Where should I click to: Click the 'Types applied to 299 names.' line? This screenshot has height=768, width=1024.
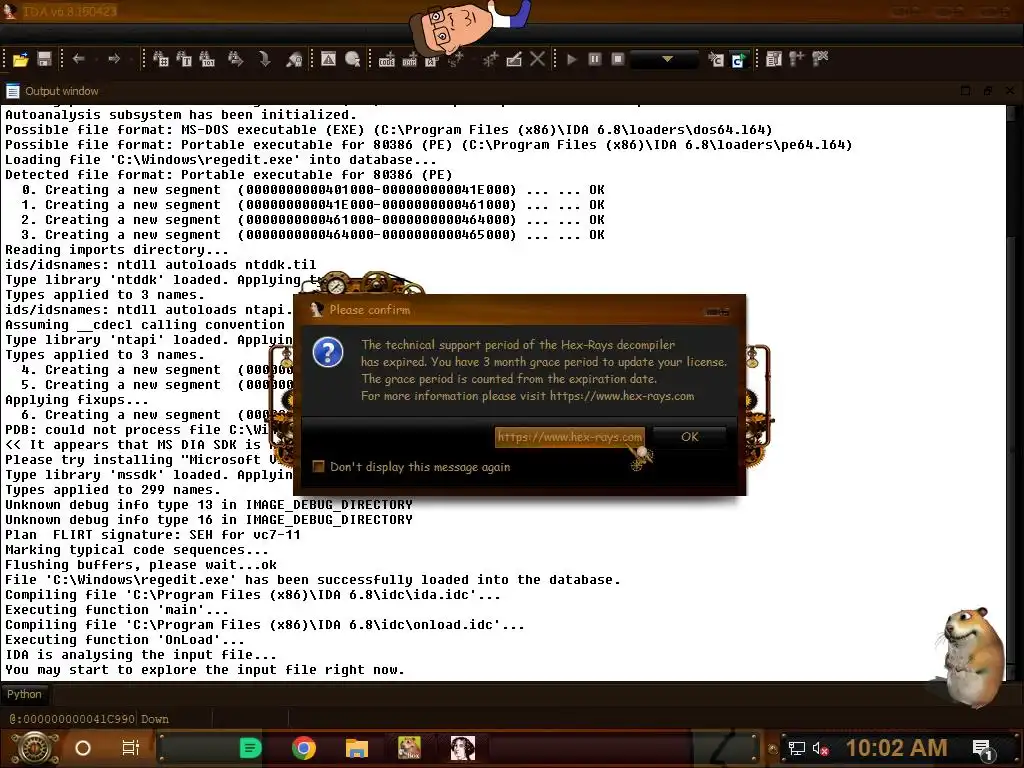pos(113,490)
